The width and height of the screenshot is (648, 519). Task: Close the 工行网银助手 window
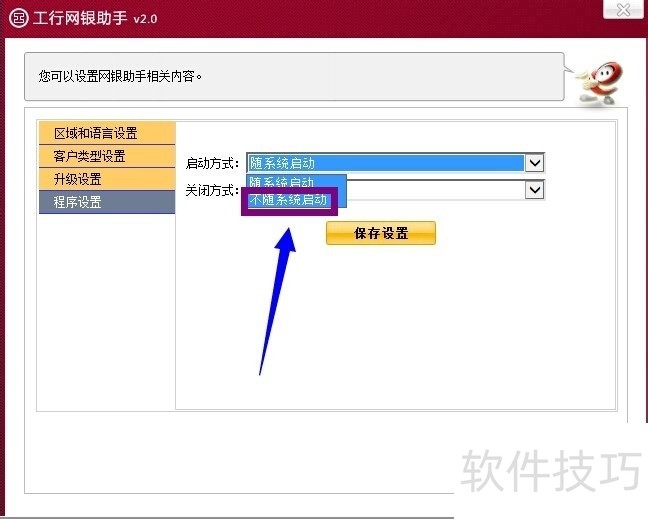pos(625,9)
